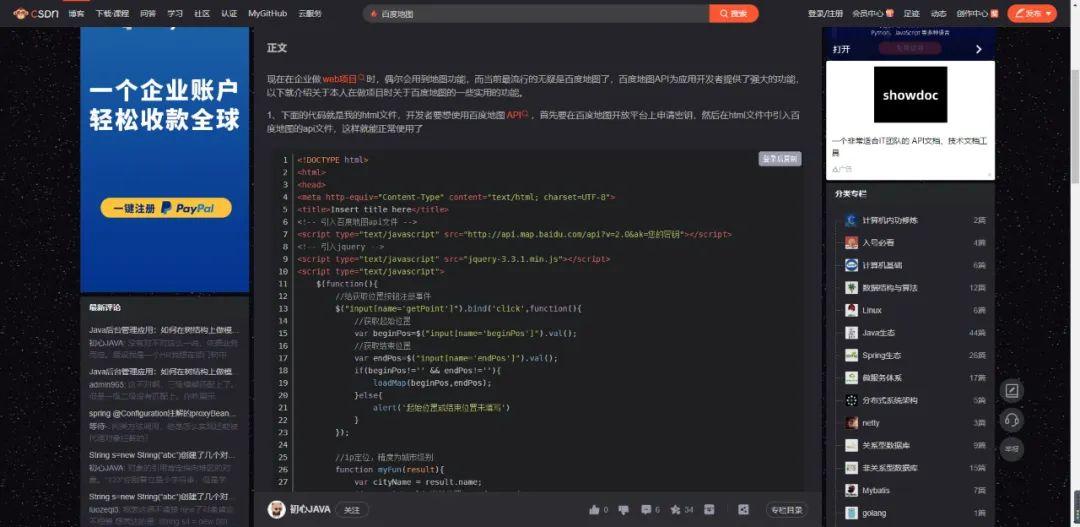Open the 微服务体系 column icon

[x=851, y=378]
